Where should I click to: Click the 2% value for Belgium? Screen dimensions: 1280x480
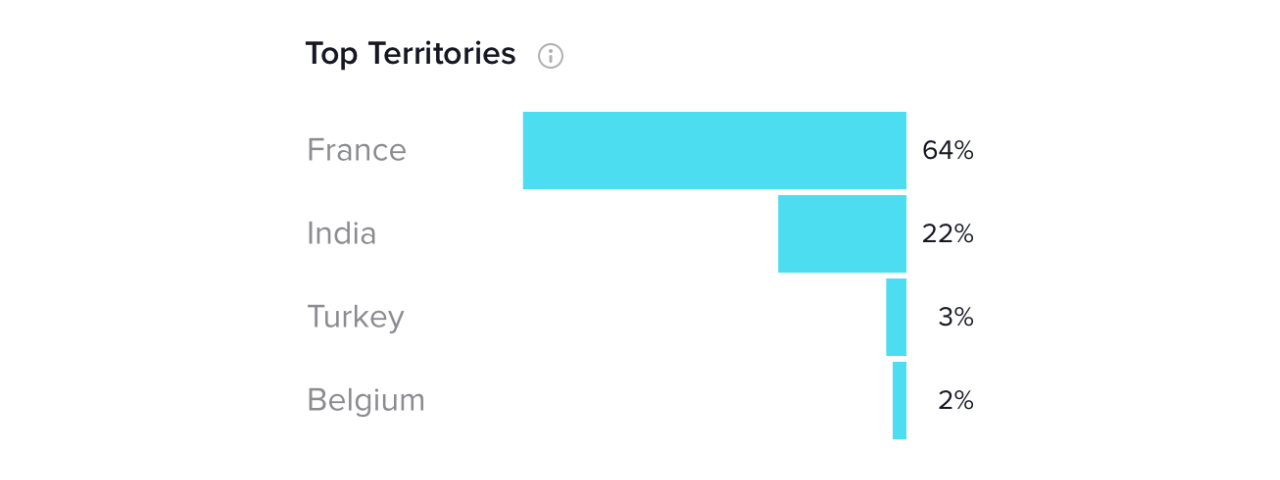(956, 401)
